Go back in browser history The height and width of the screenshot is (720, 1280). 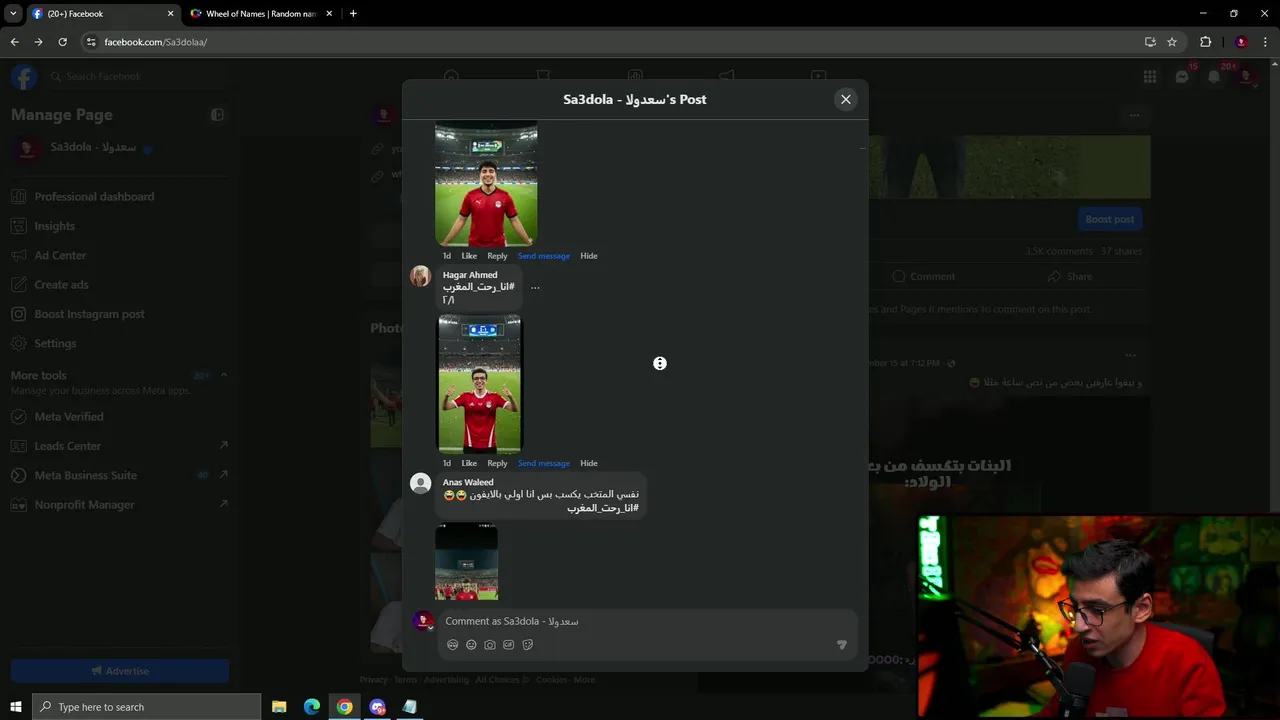(x=14, y=42)
